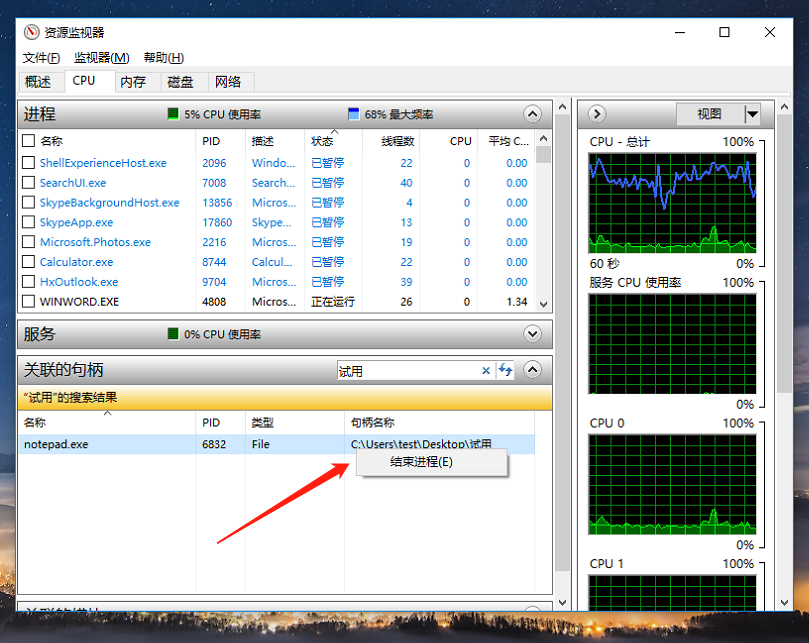Click the 视图 button

709,114
